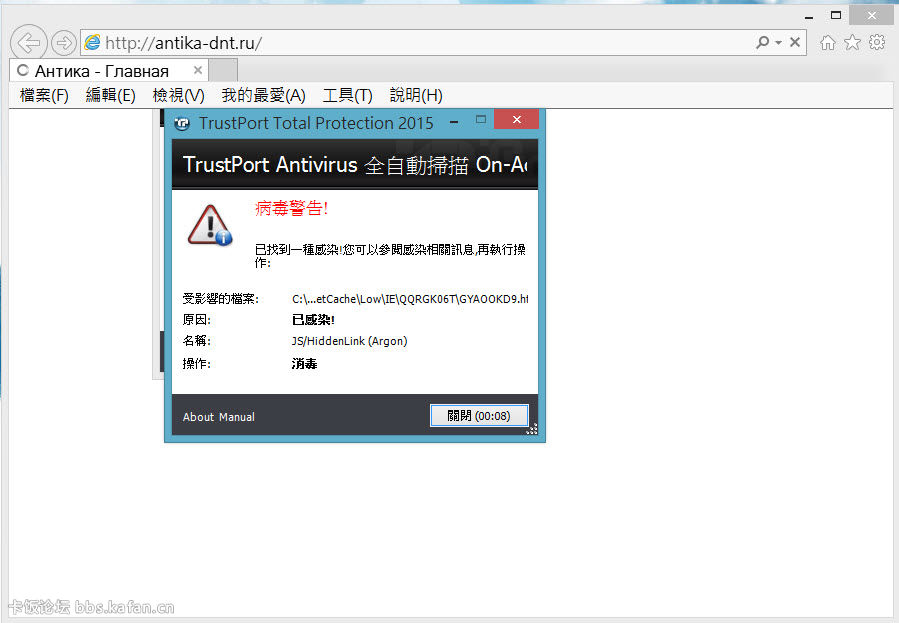Go to the browser home page icon
Viewport: 899px width, 623px height.
tap(827, 42)
